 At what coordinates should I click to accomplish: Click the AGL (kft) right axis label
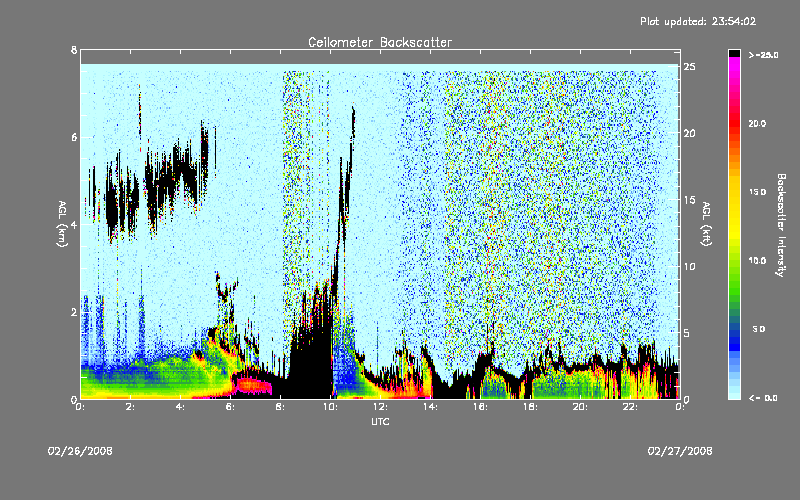tap(706, 224)
